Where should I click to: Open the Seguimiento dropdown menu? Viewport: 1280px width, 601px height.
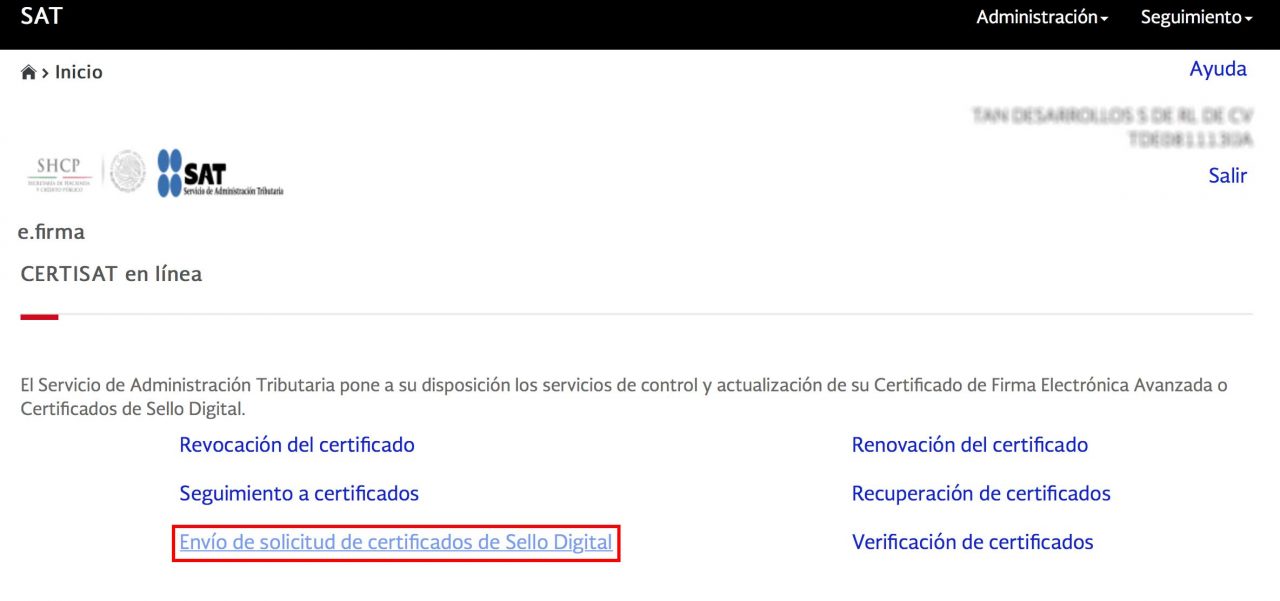point(1196,17)
